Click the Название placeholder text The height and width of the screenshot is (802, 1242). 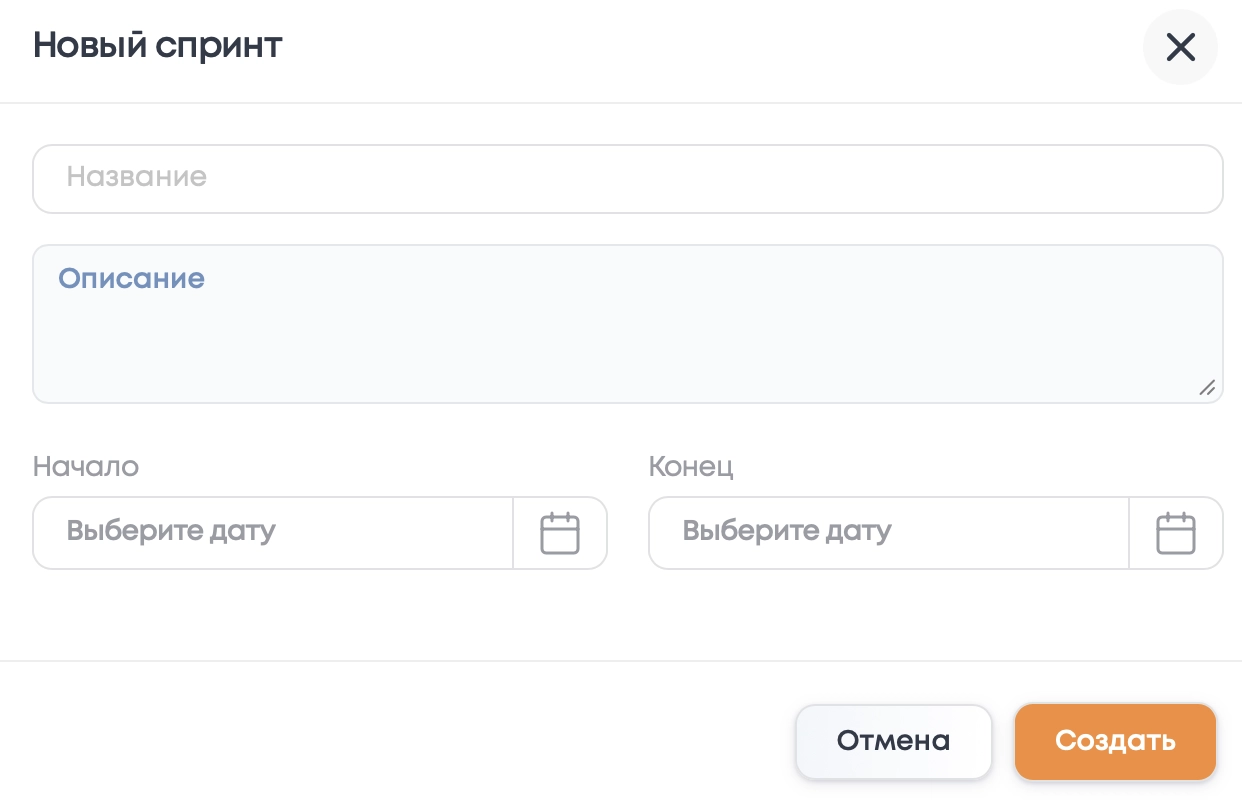pyautogui.click(x=137, y=178)
